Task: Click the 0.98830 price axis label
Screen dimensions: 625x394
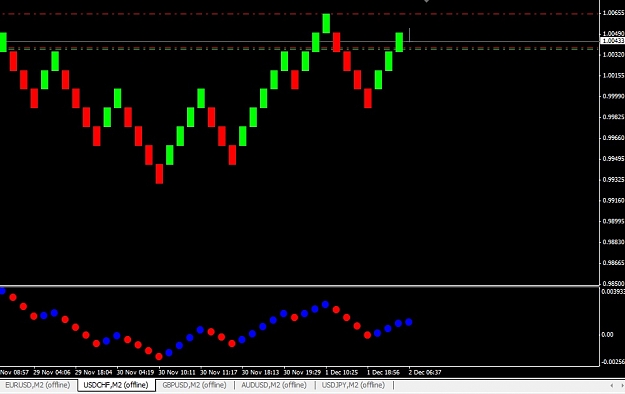Action: (613, 242)
